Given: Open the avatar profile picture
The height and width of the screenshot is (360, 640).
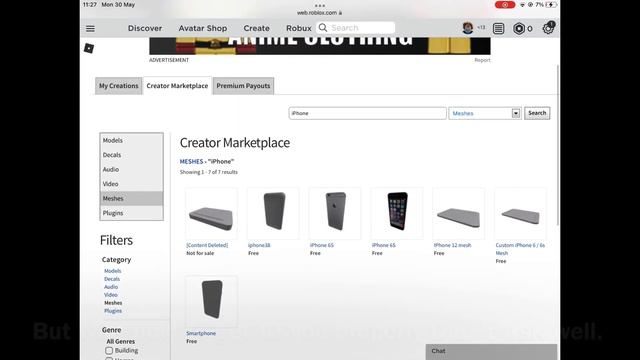Looking at the screenshot, I should [x=468, y=28].
